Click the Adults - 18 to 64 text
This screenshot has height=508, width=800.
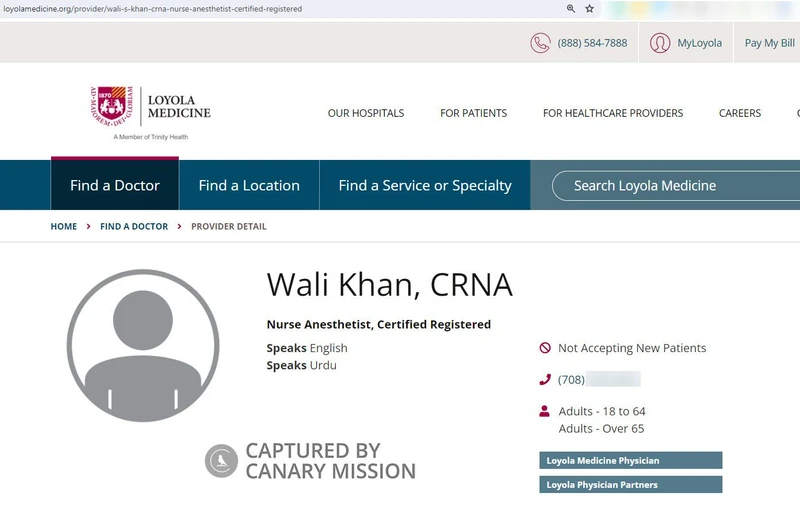pyautogui.click(x=602, y=411)
